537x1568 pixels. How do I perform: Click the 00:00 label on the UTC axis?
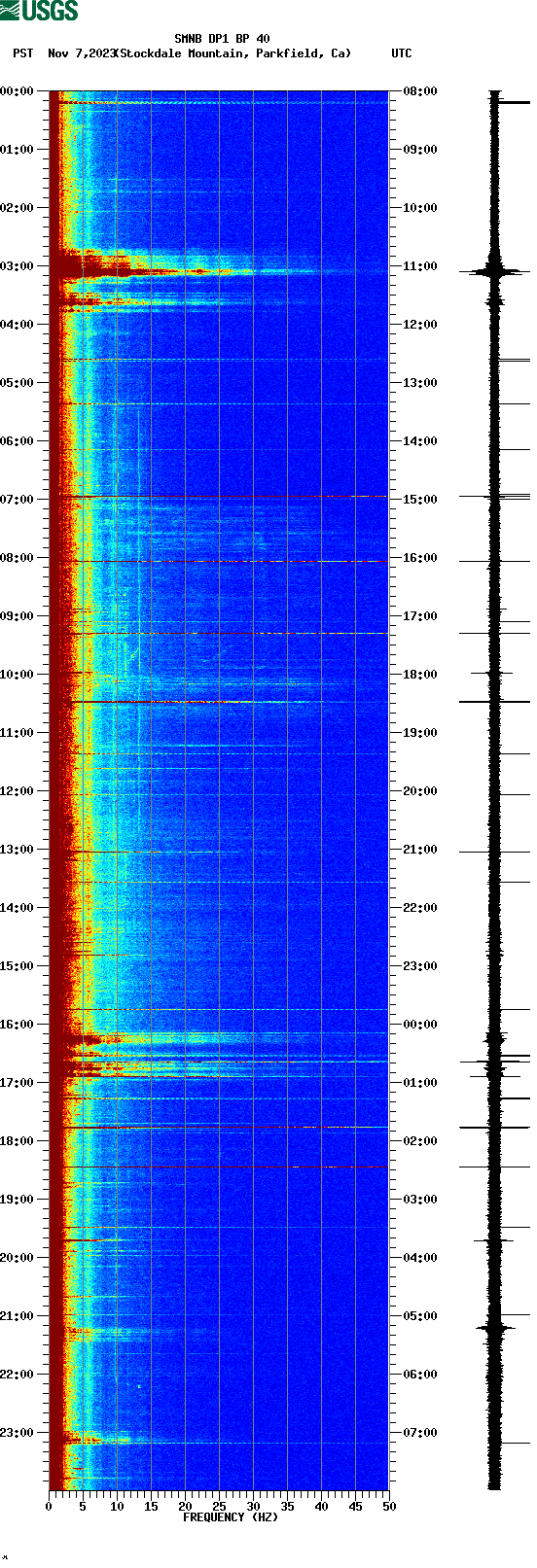(x=419, y=1025)
